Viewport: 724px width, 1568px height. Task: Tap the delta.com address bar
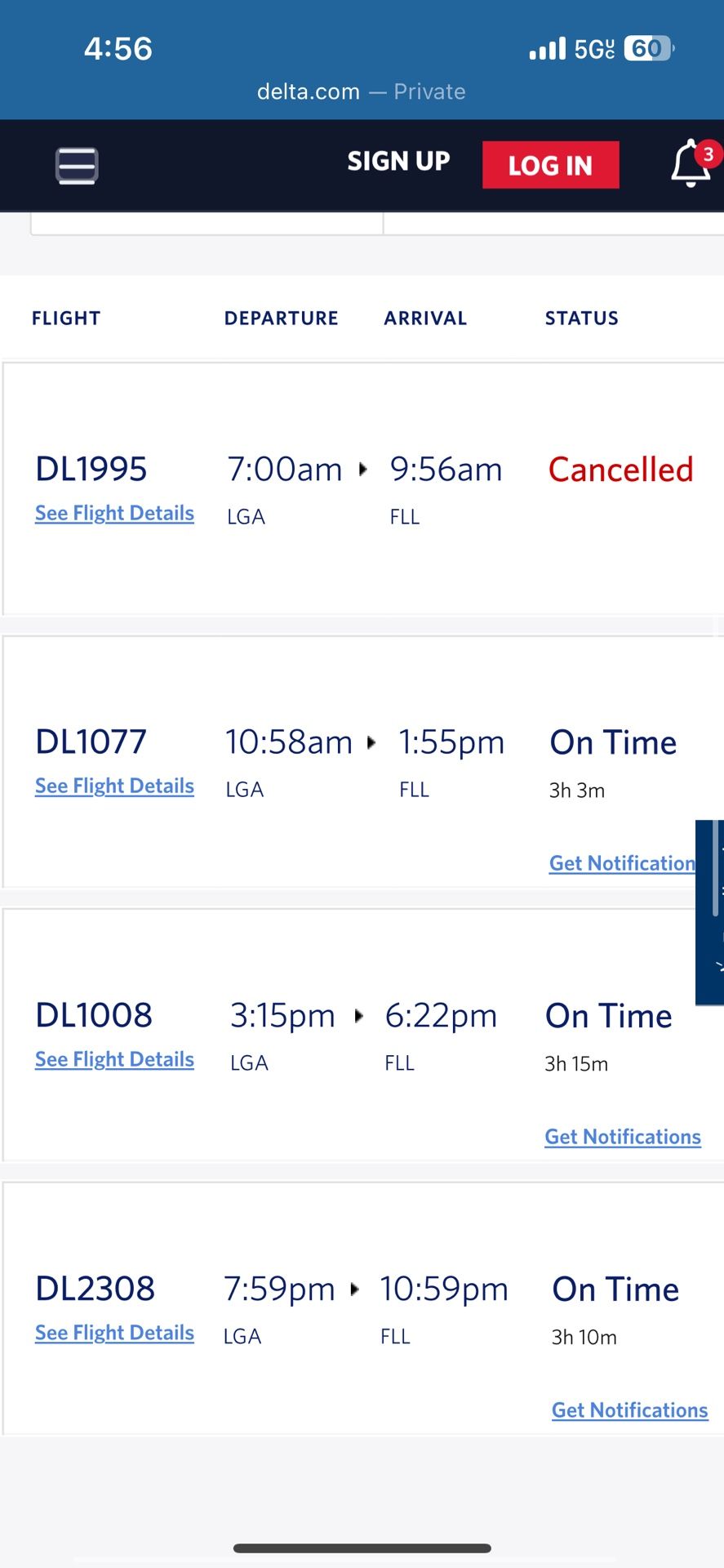pos(362,91)
